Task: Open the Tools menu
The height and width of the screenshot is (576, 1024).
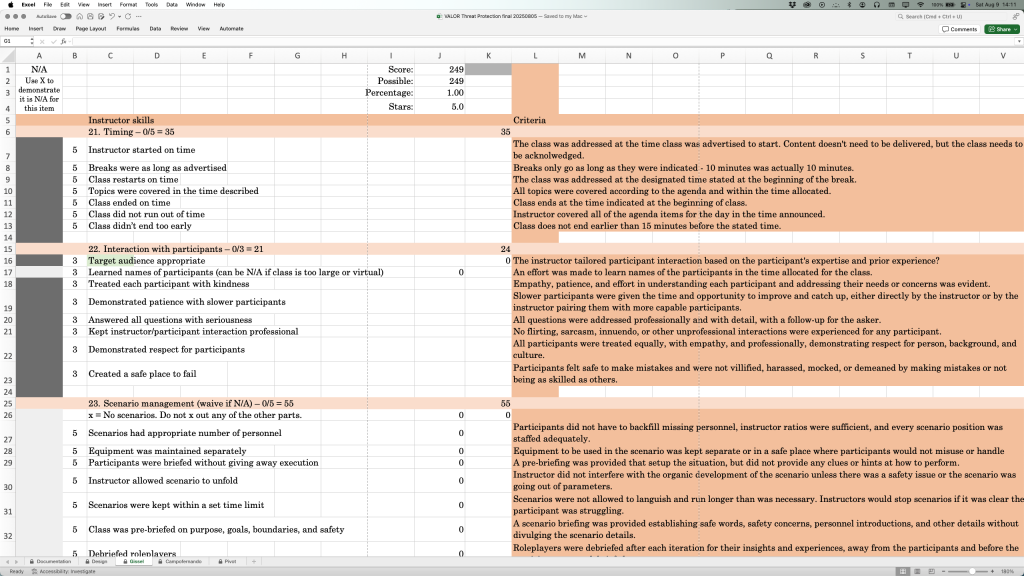Action: 152,5
